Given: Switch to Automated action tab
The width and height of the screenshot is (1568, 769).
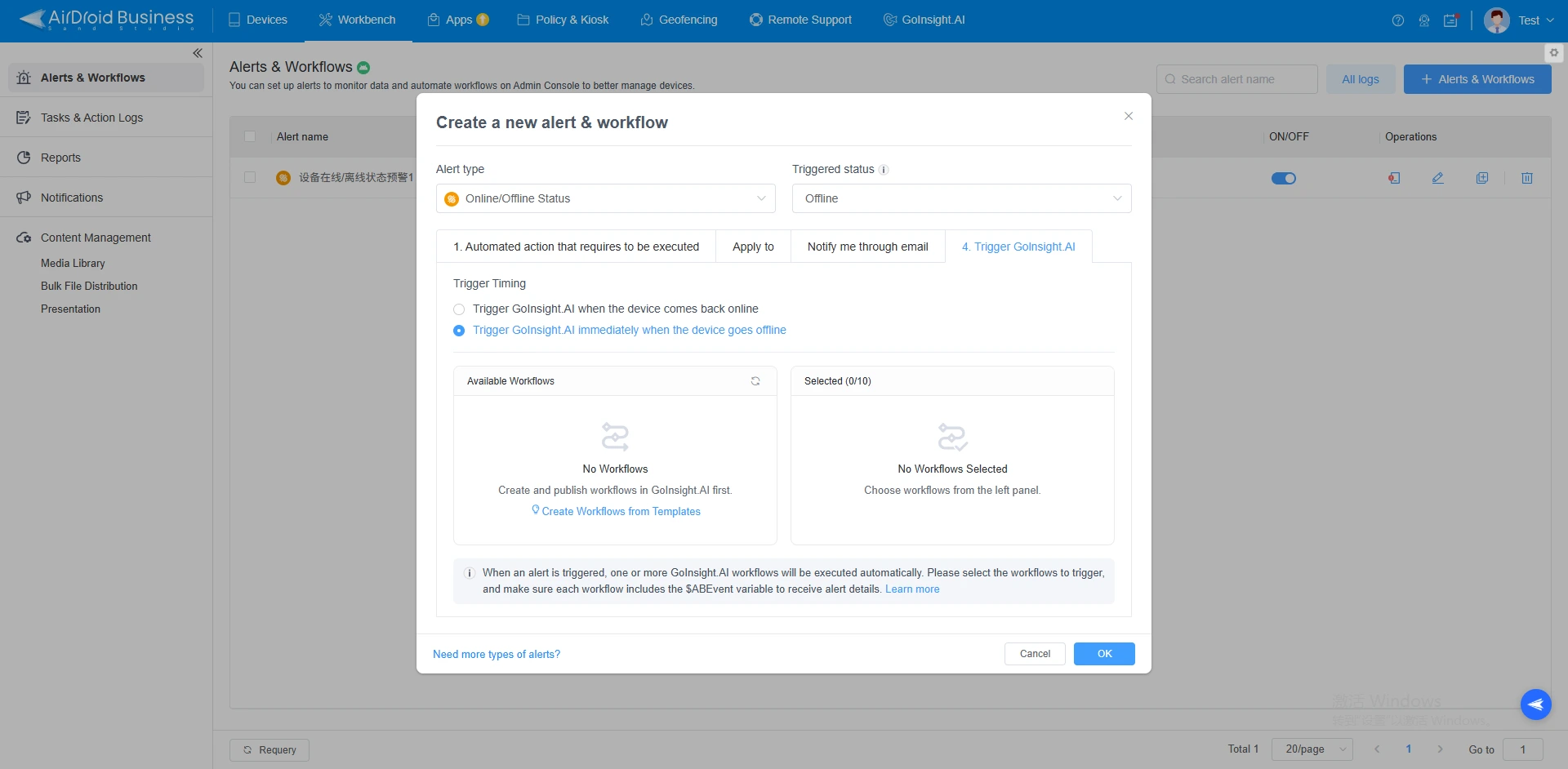Looking at the screenshot, I should pos(577,247).
